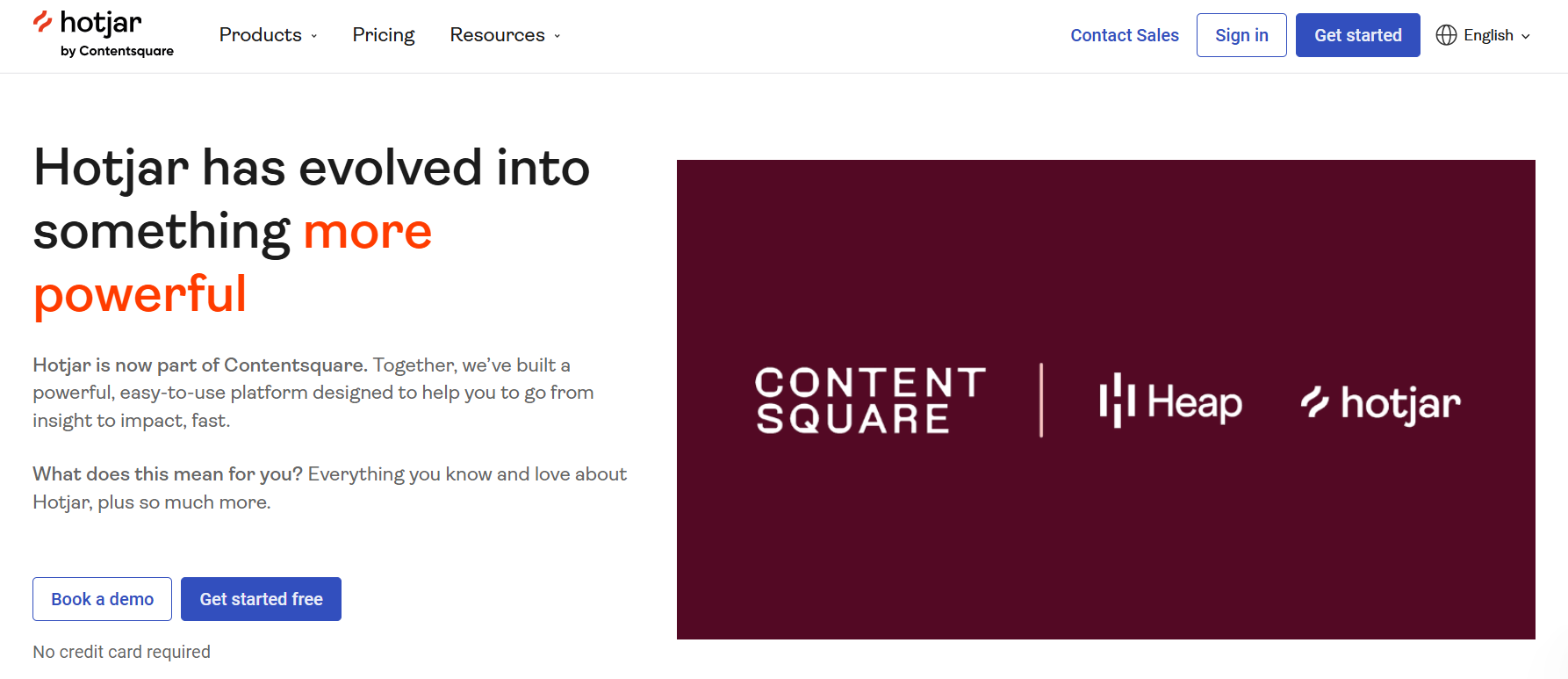Screen dimensions: 1568x679
Task: Click the globe language icon
Action: pyautogui.click(x=1446, y=35)
